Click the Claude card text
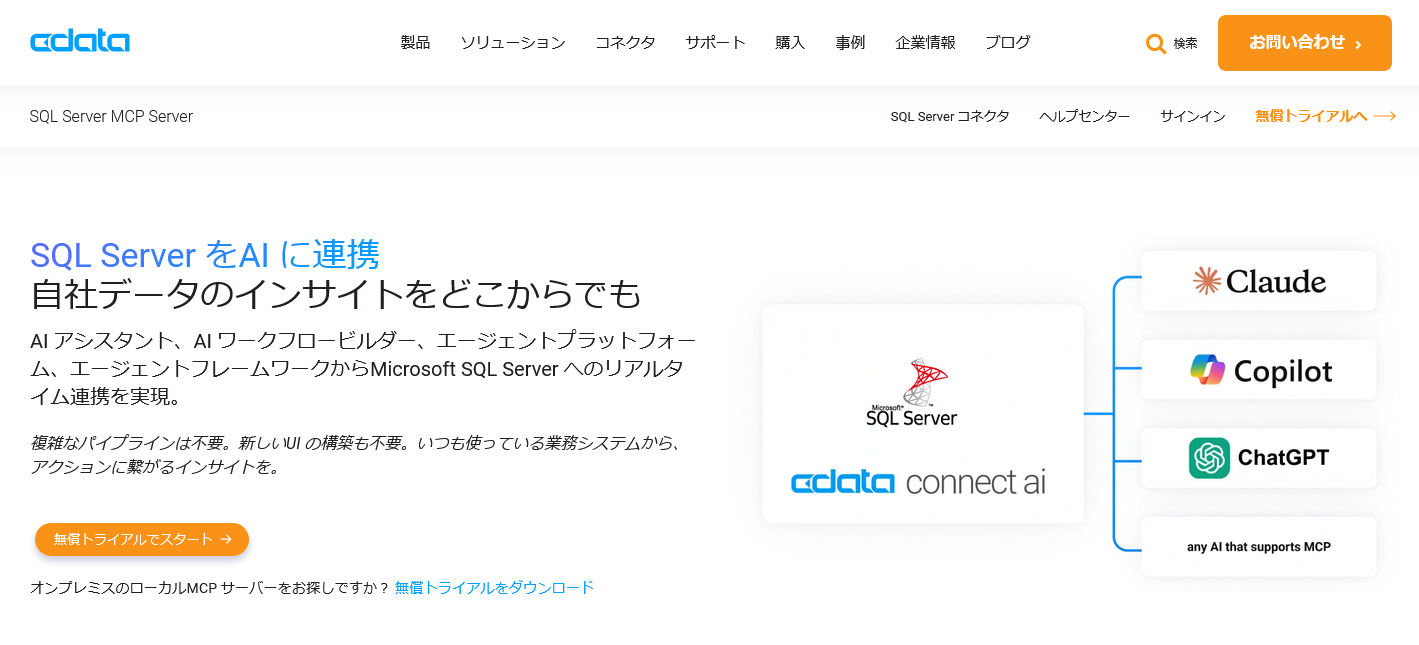 click(x=1276, y=282)
